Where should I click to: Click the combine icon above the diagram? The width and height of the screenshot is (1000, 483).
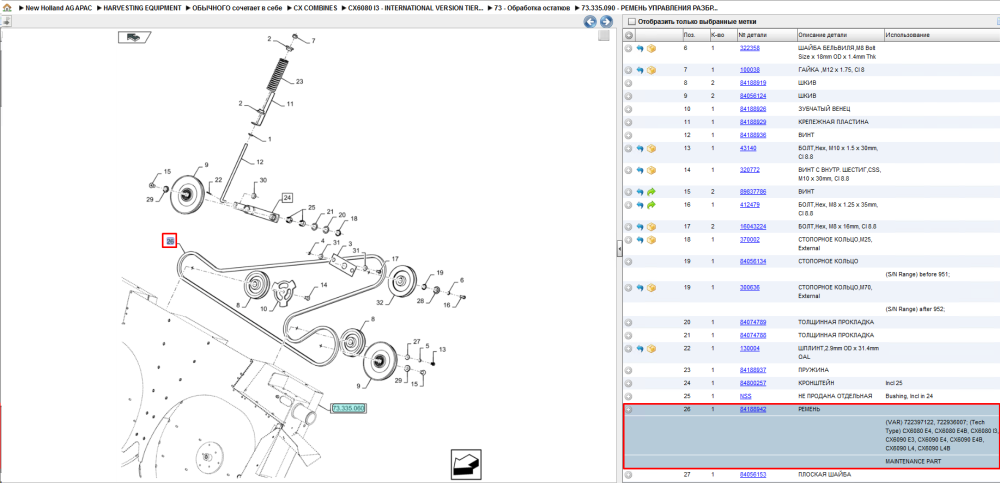pyautogui.click(x=134, y=37)
